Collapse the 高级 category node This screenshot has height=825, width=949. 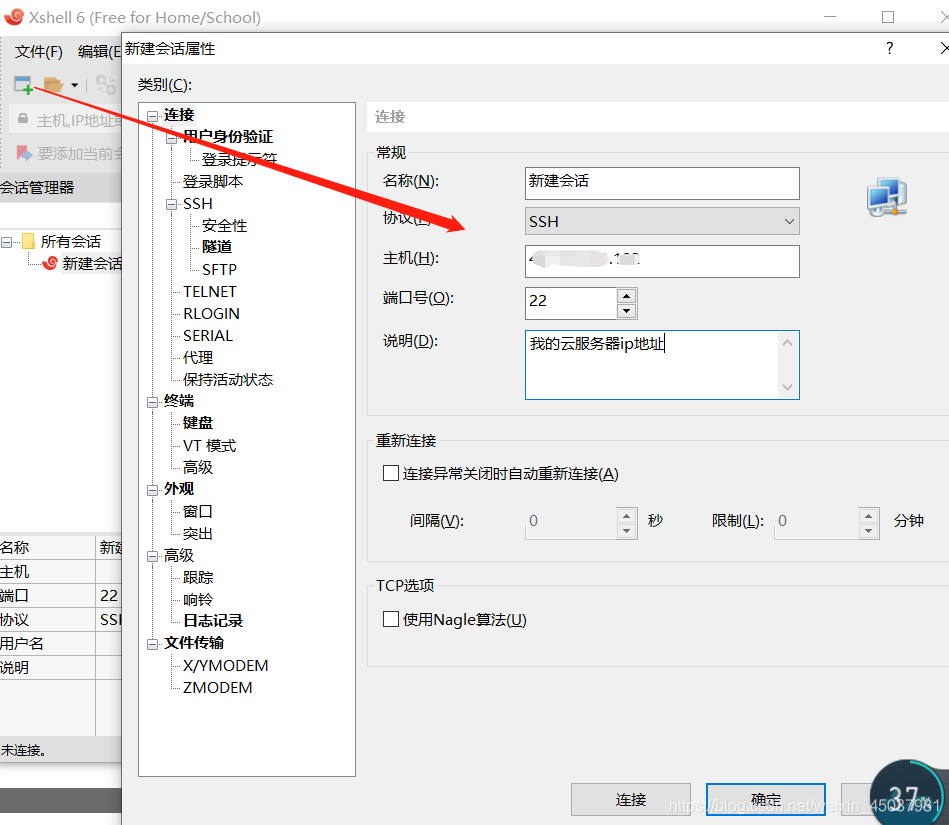[x=153, y=556]
